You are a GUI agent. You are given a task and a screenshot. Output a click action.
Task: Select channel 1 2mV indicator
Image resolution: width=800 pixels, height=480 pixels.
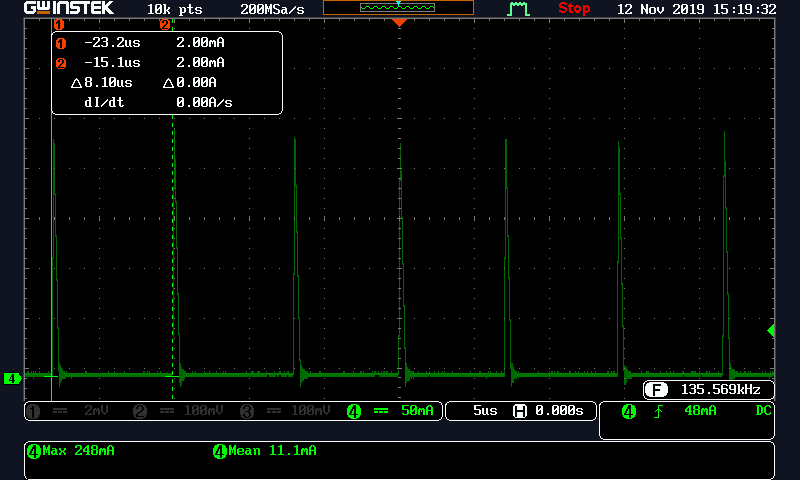(x=67, y=411)
